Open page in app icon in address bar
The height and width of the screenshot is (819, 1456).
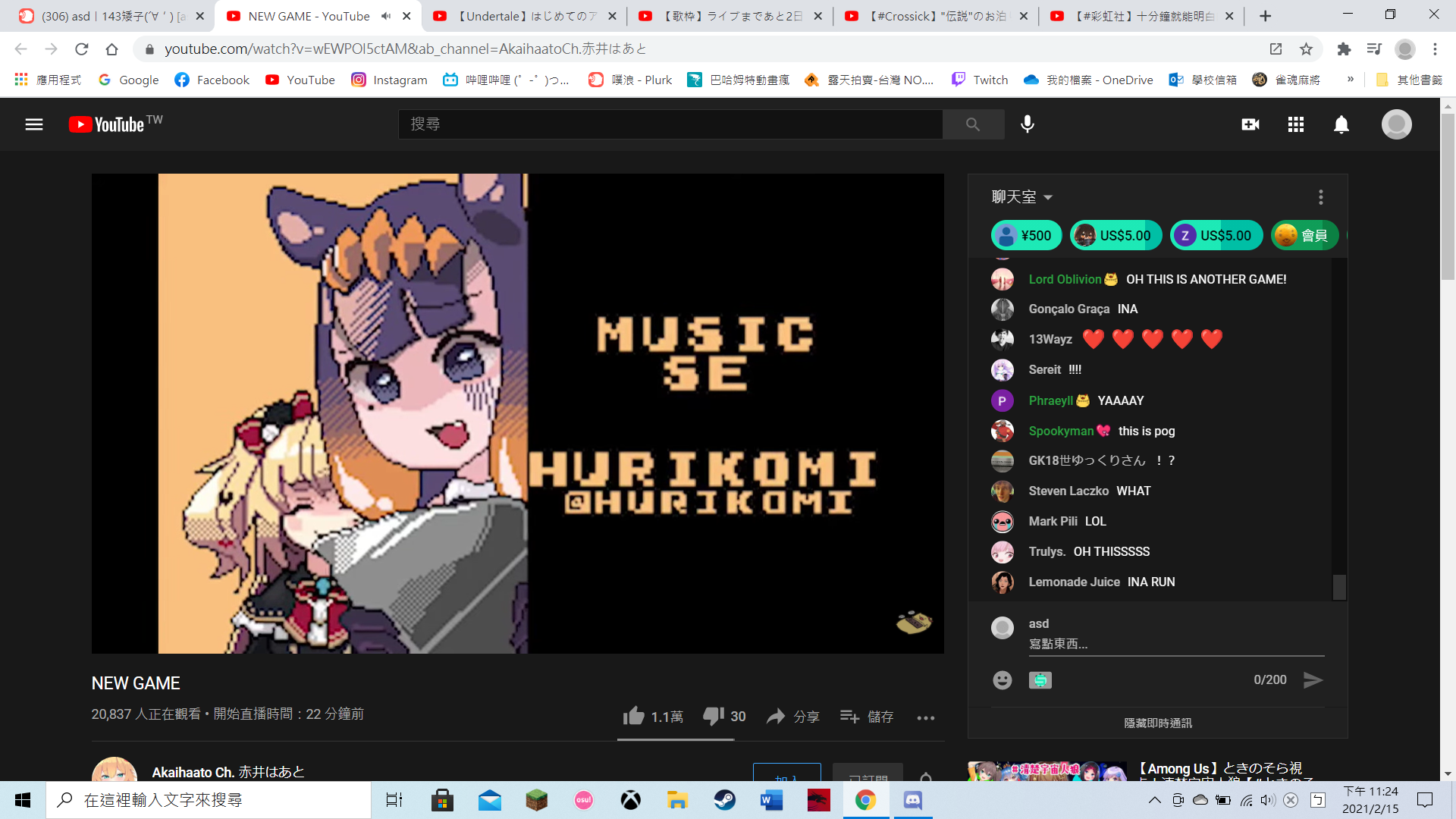[1276, 49]
